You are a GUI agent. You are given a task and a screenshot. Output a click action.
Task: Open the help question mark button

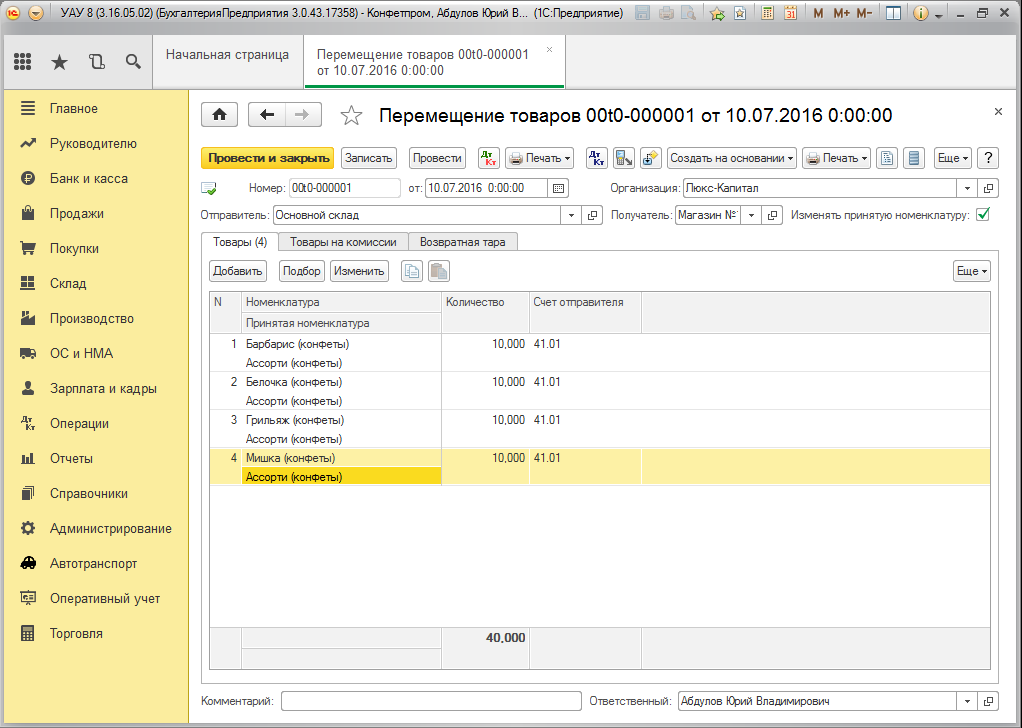[988, 158]
